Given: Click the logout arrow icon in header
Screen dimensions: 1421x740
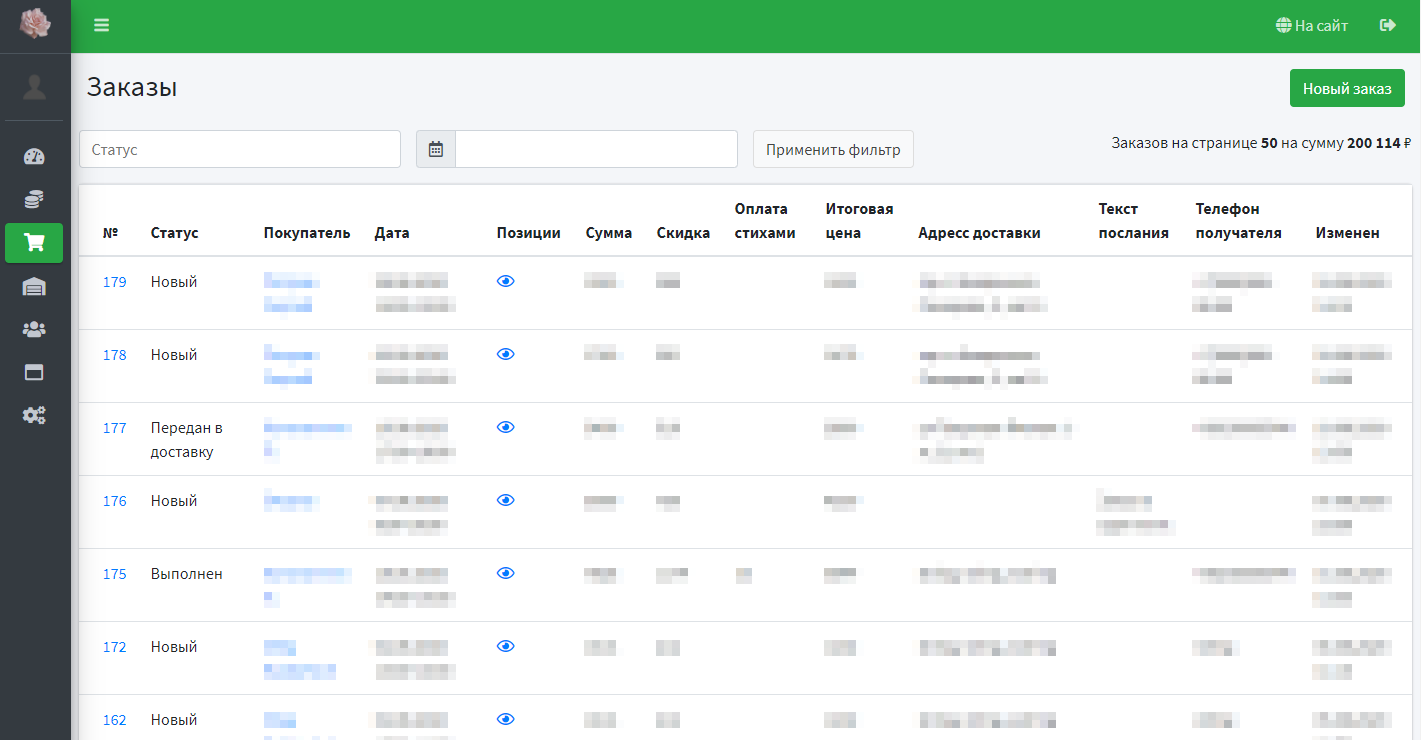Looking at the screenshot, I should (1387, 26).
